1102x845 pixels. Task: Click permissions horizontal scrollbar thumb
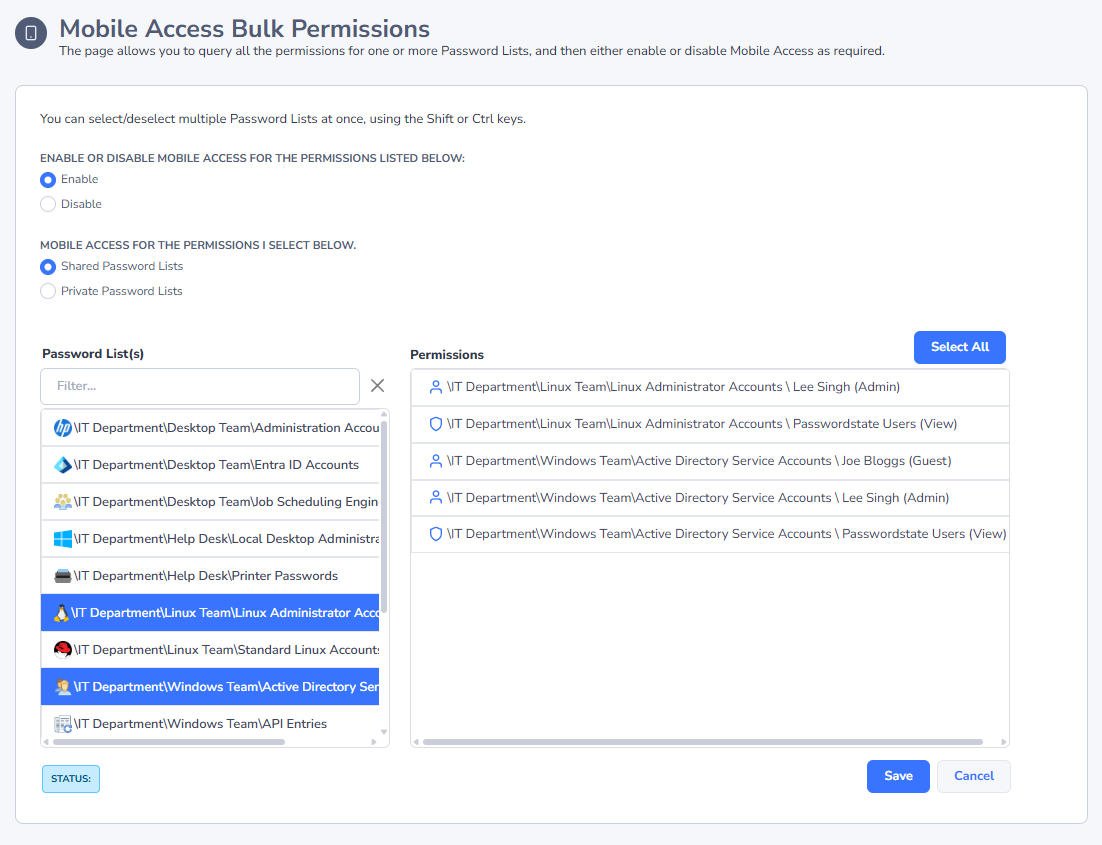pos(703,742)
